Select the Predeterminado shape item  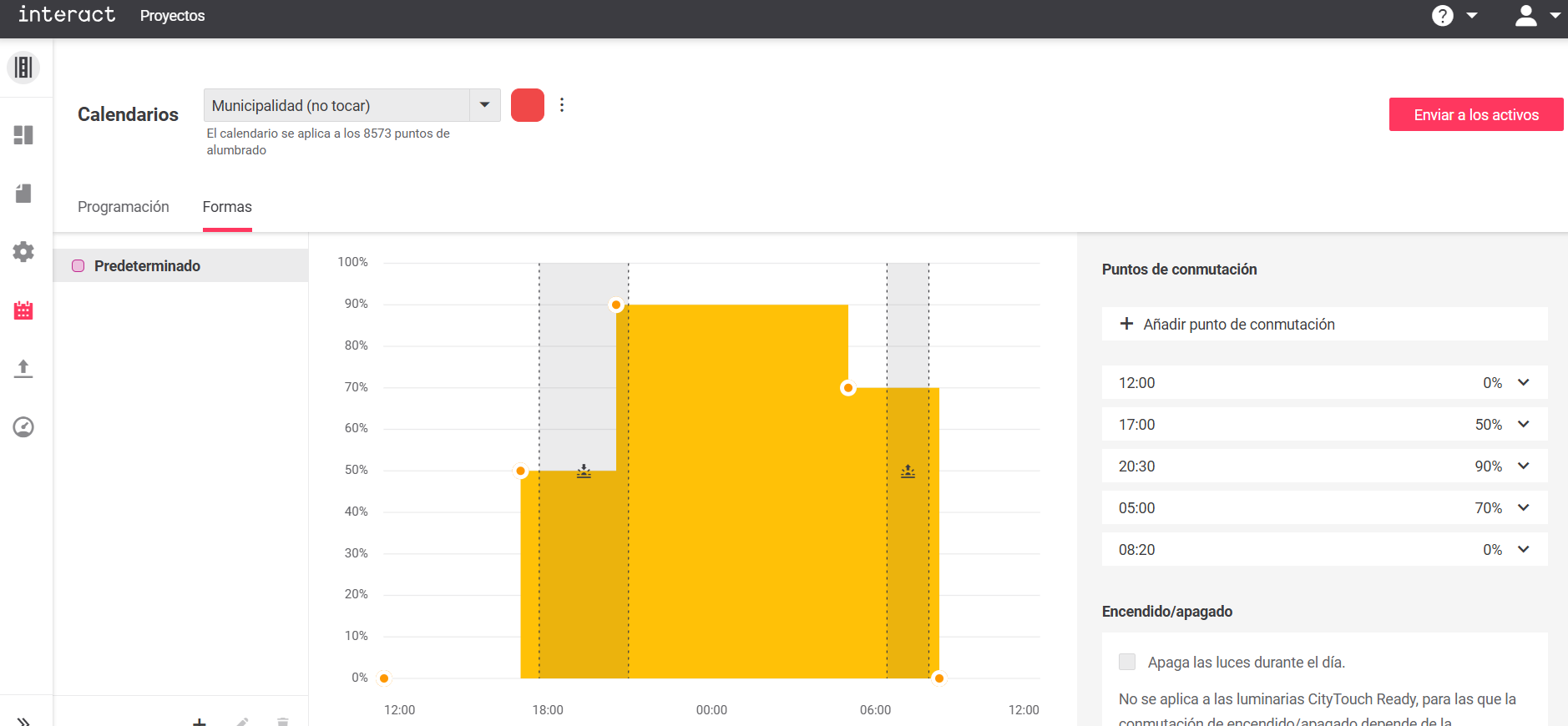(x=147, y=265)
